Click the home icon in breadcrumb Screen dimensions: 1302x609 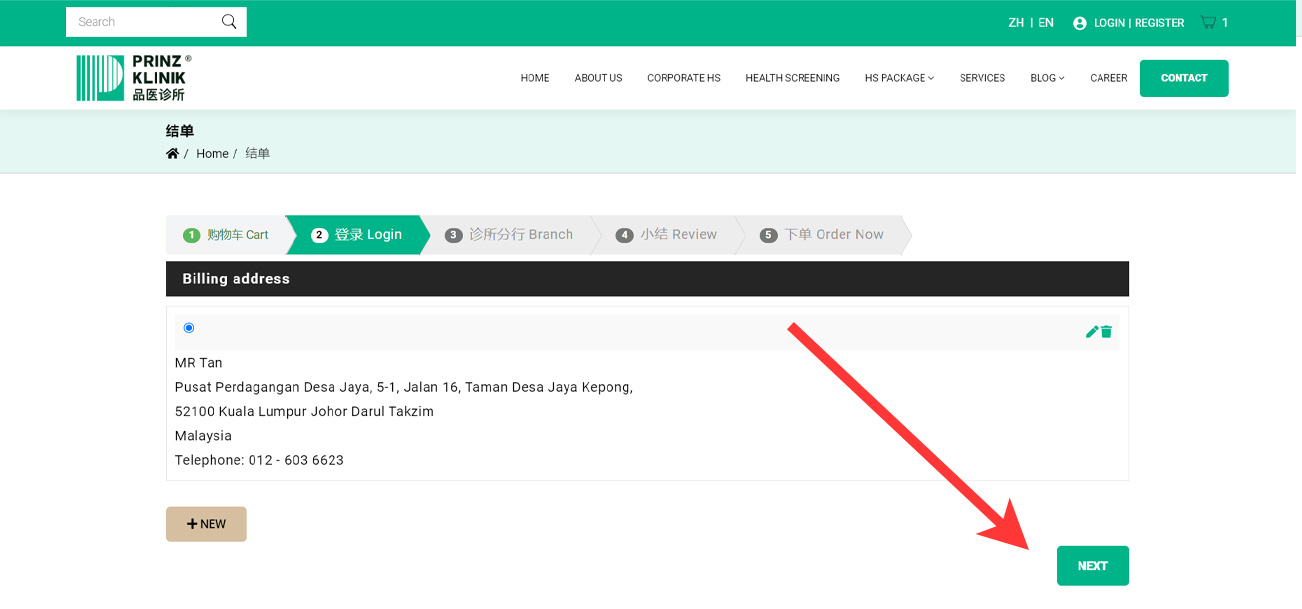point(172,154)
